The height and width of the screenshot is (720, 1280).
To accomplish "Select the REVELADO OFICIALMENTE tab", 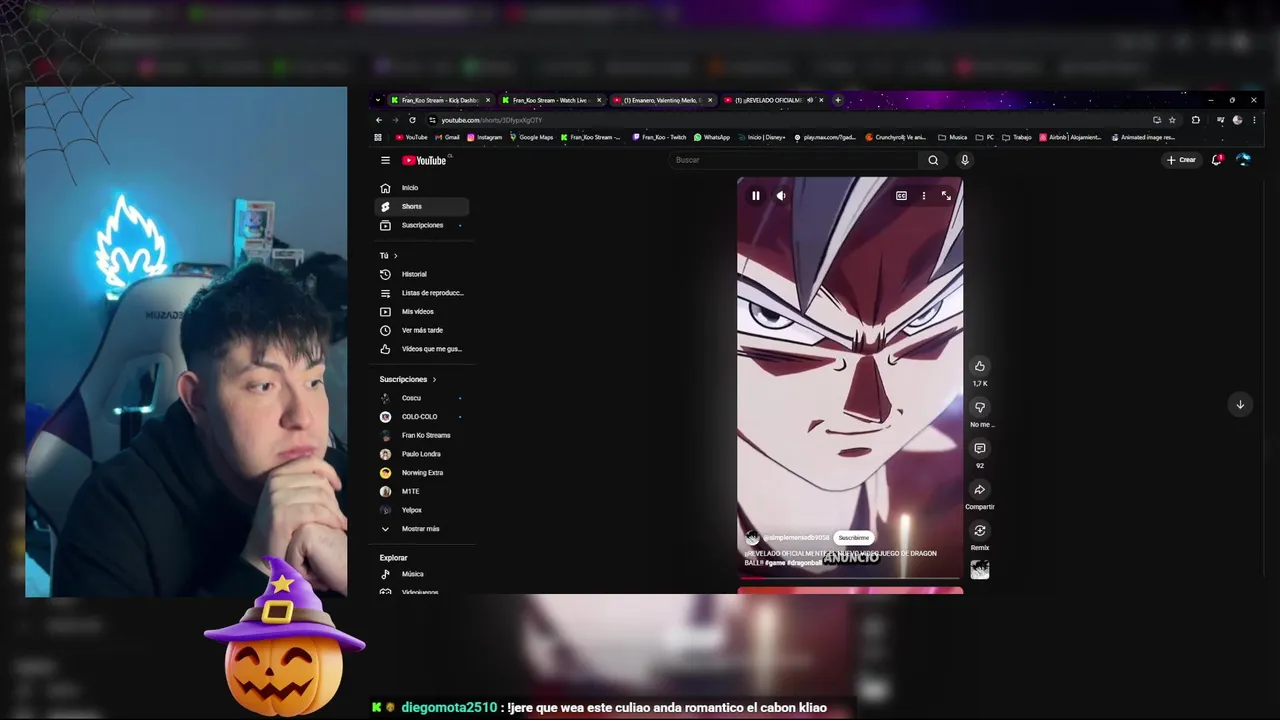I will pyautogui.click(x=770, y=100).
